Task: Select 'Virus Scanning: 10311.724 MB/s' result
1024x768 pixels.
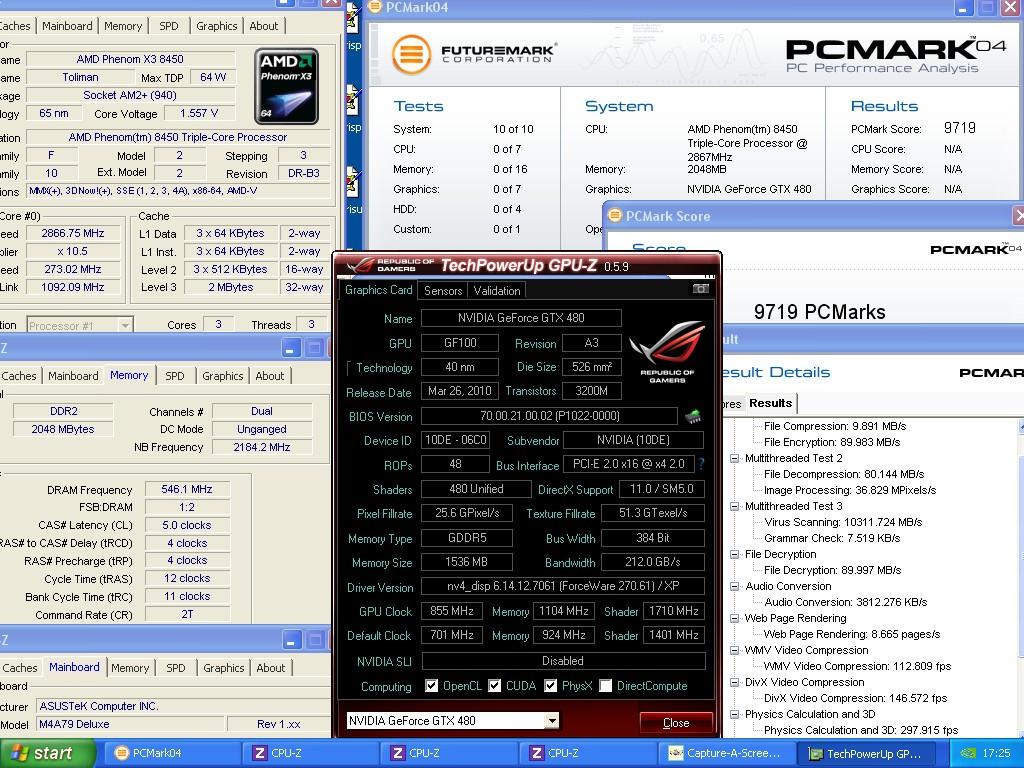Action: click(843, 522)
